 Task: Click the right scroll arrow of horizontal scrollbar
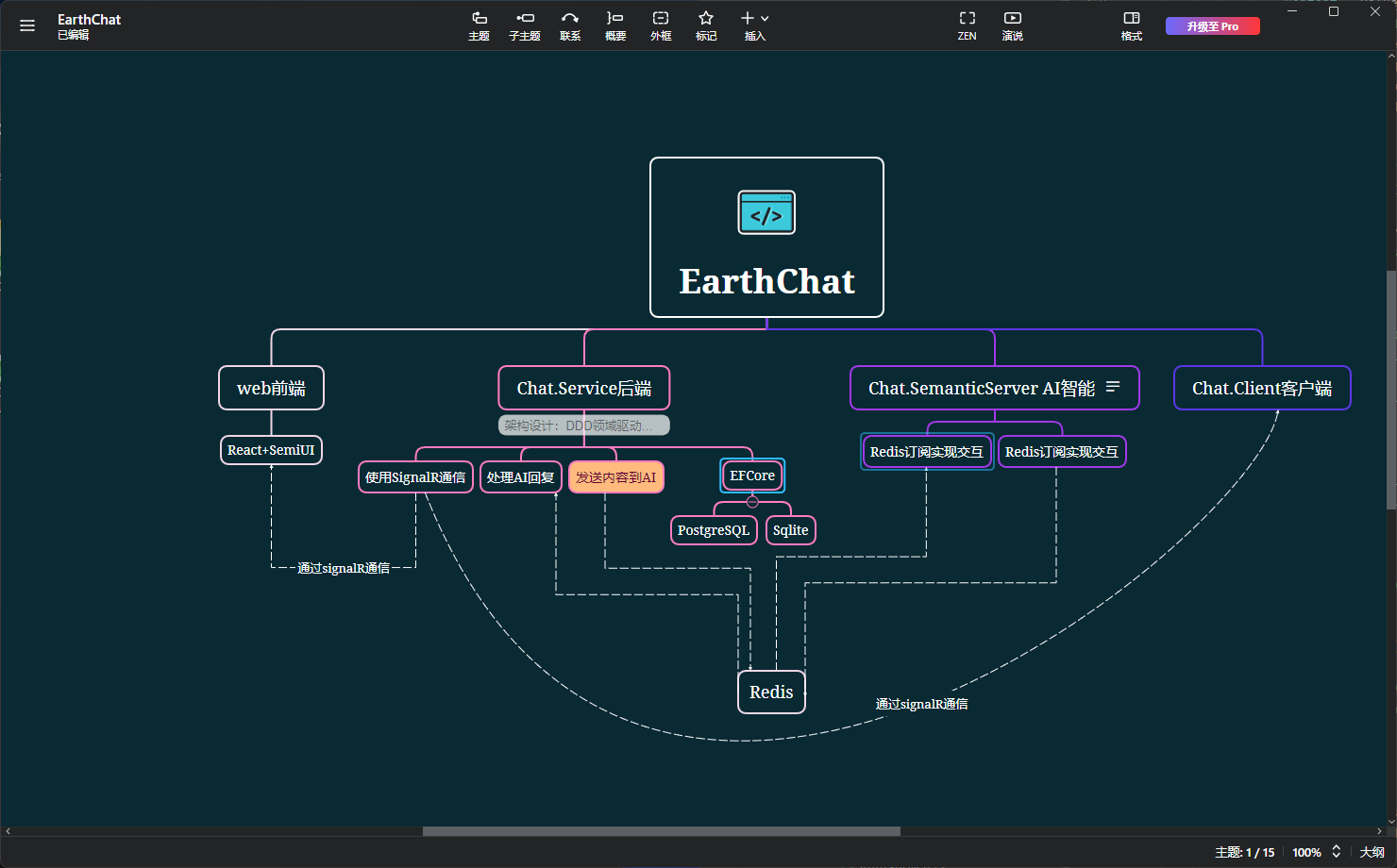(1379, 831)
